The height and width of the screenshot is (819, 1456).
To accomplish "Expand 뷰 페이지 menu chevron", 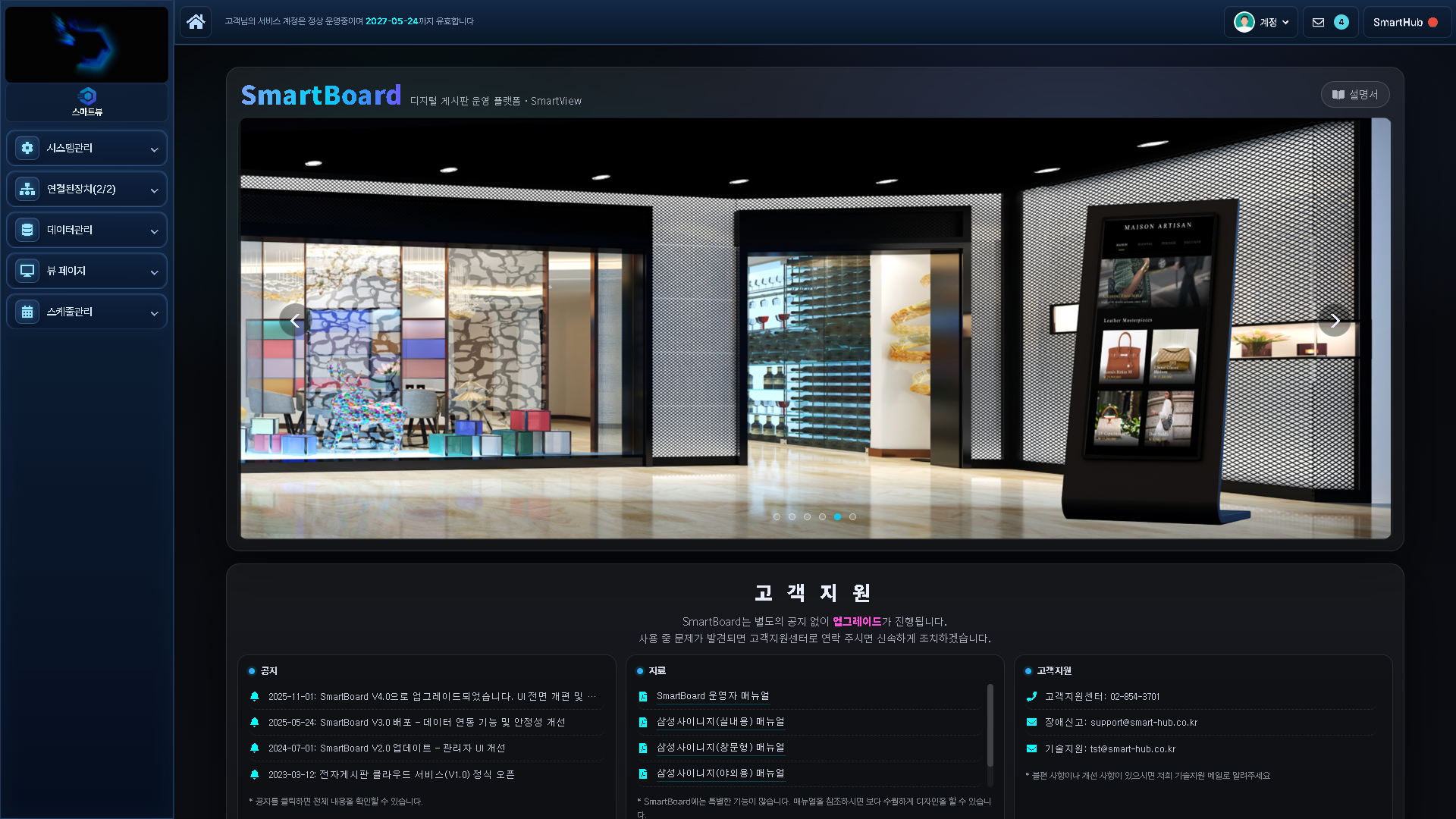I will 154,272.
